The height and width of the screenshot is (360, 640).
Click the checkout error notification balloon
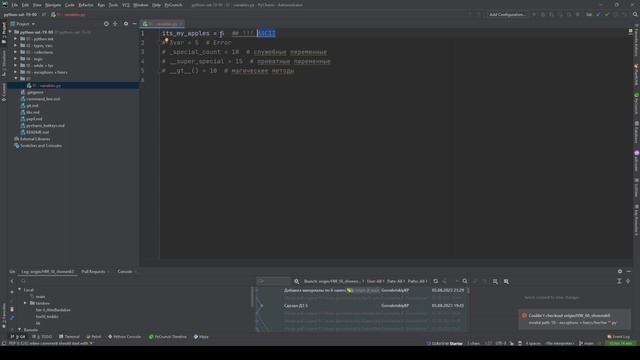(574, 319)
